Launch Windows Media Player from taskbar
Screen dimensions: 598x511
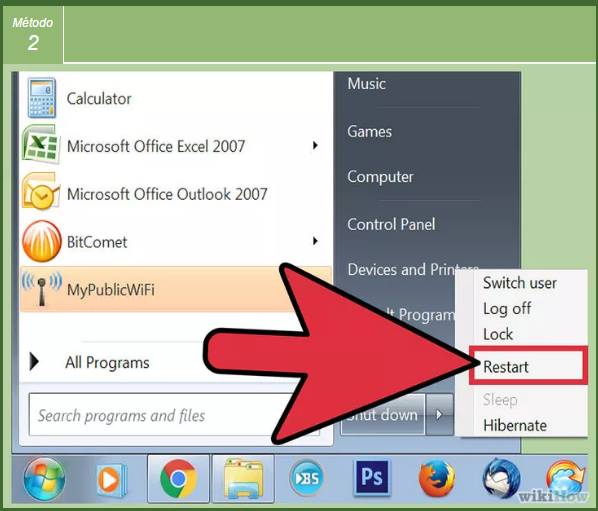(111, 480)
